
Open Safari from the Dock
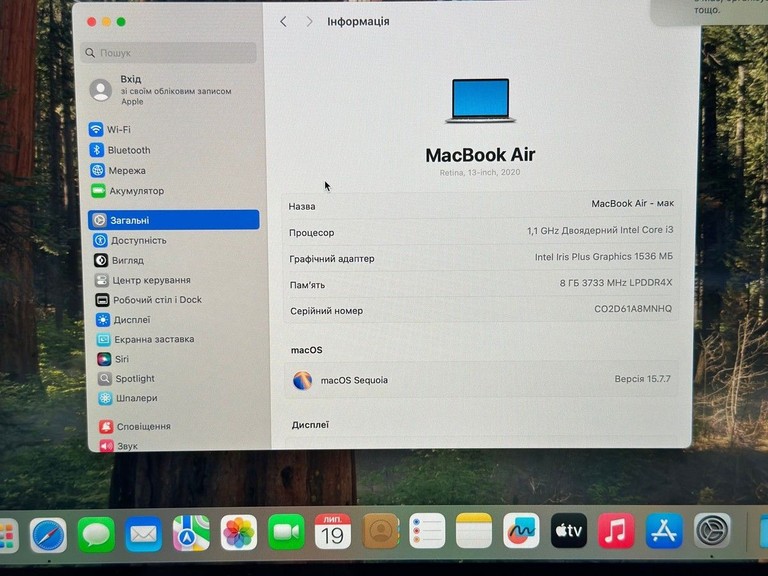click(48, 535)
